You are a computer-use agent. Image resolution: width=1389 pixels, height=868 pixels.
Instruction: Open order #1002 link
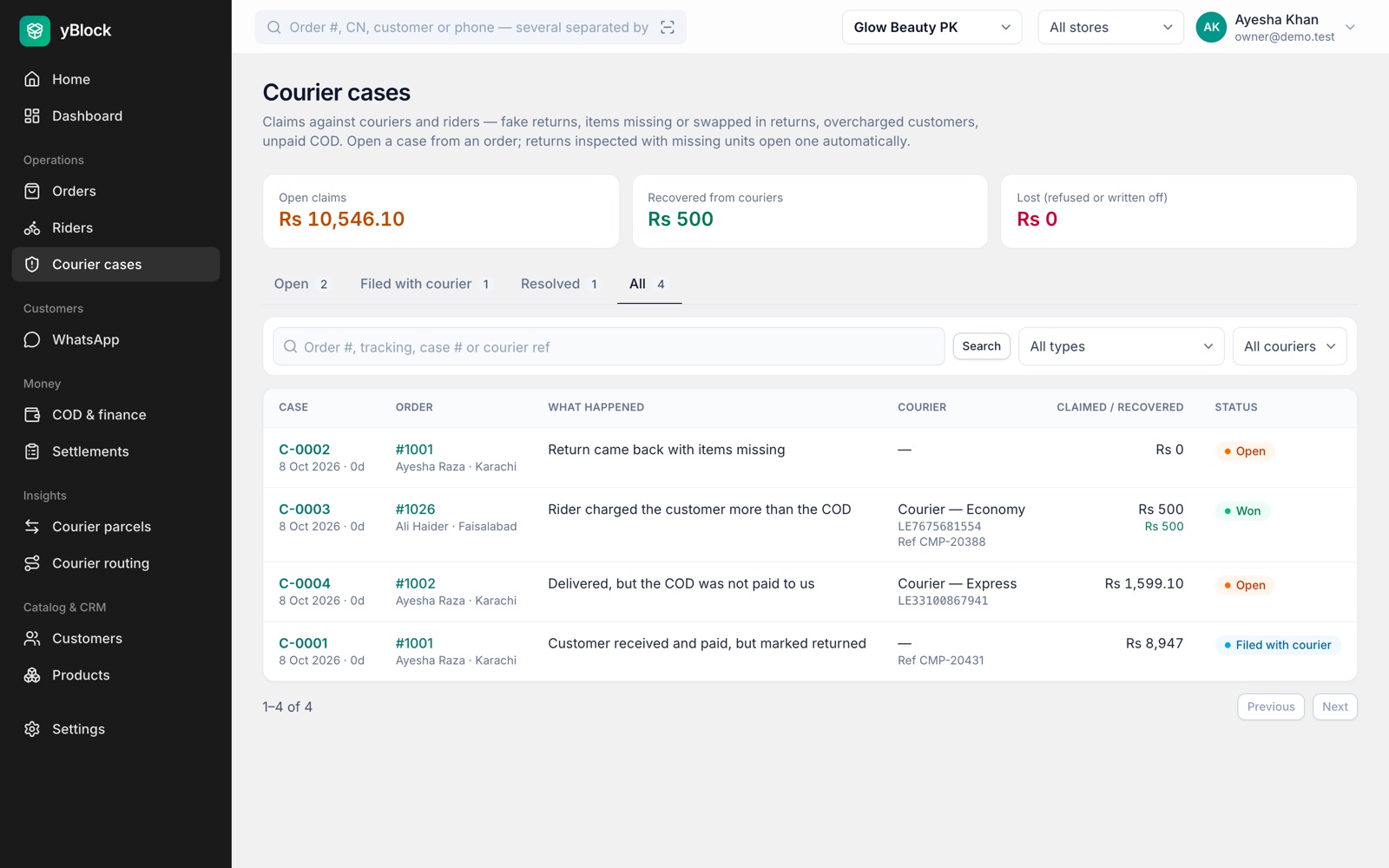coord(415,583)
